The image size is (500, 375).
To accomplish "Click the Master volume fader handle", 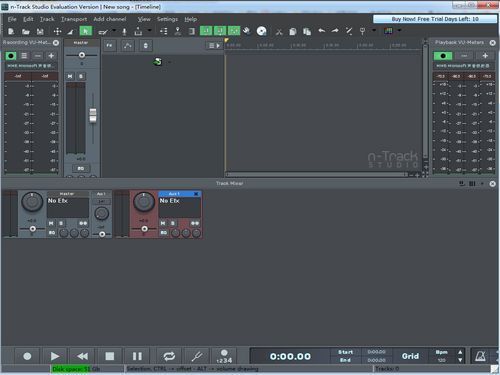I will (93, 115).
